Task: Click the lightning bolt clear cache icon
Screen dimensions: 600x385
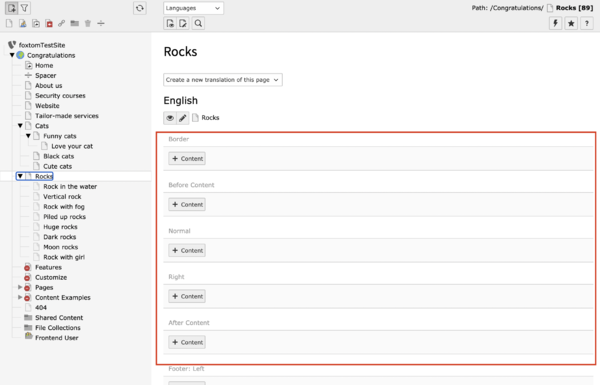Action: coord(555,23)
